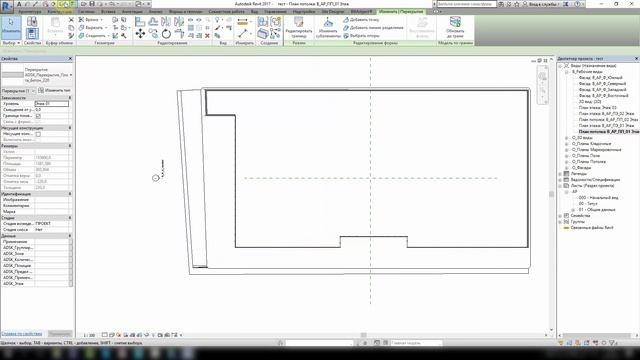Click the help search input field
640x360 pixels.
click(466, 4)
